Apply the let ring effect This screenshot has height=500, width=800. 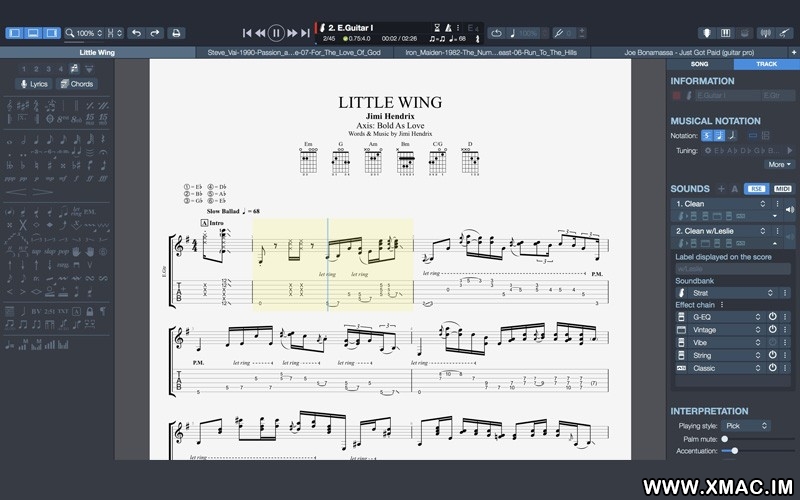point(77,211)
